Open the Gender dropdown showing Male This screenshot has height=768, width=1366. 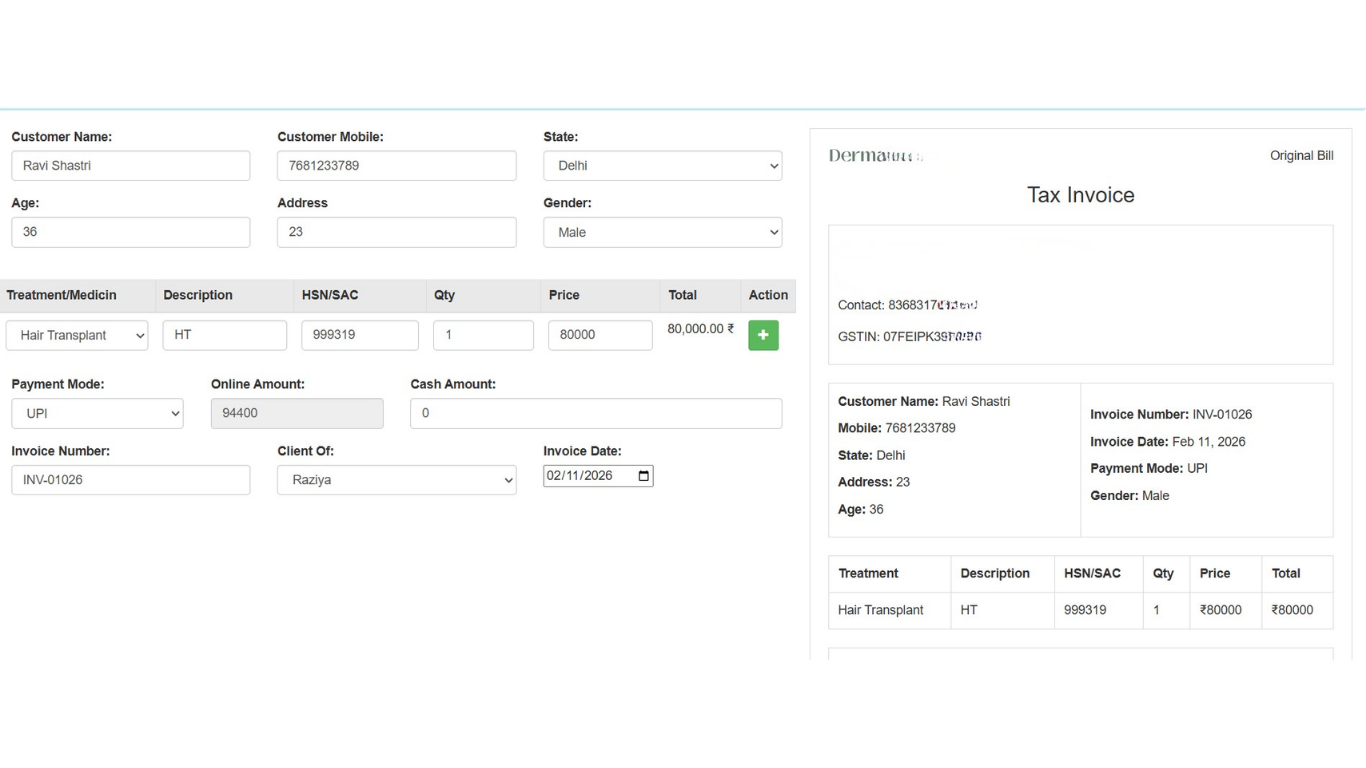[662, 232]
